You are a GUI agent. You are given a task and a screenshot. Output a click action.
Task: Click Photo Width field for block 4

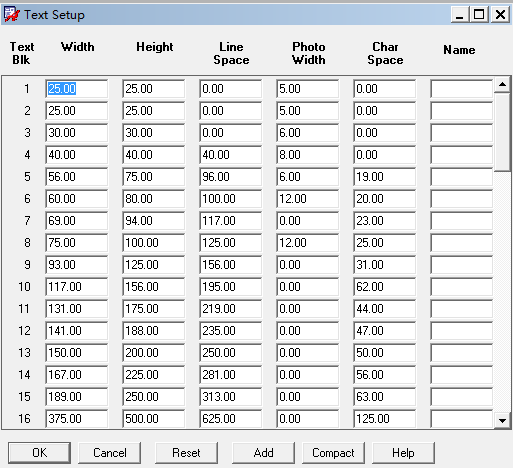(x=307, y=155)
